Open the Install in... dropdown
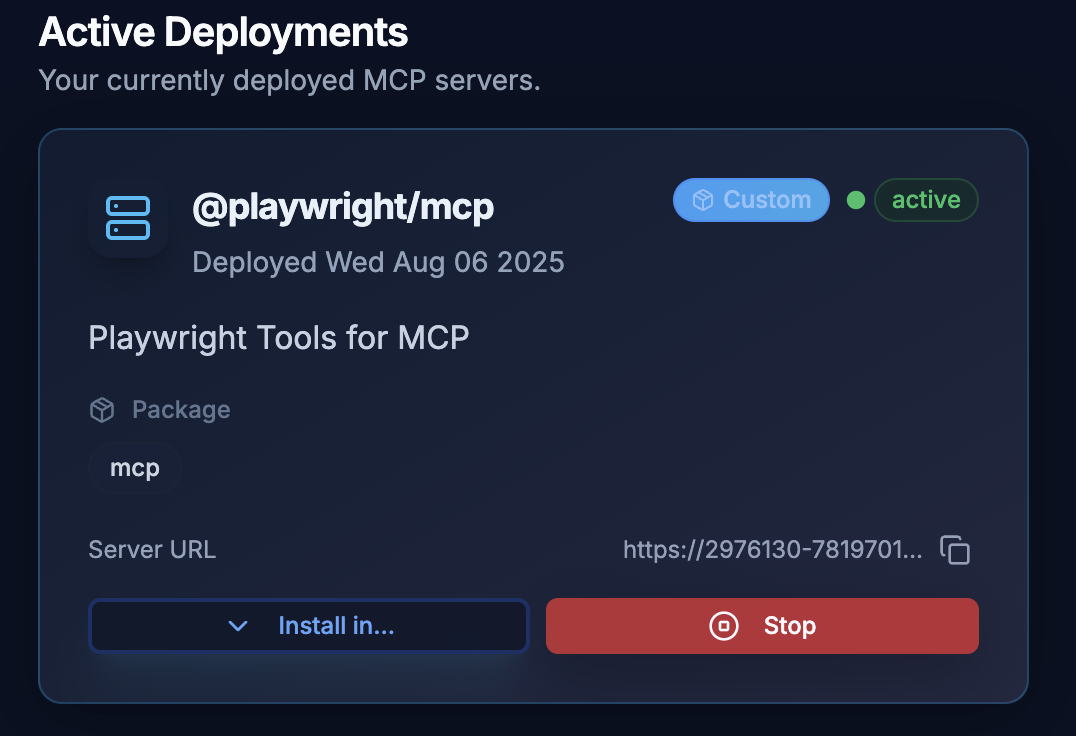Viewport: 1076px width, 736px height. [x=309, y=626]
